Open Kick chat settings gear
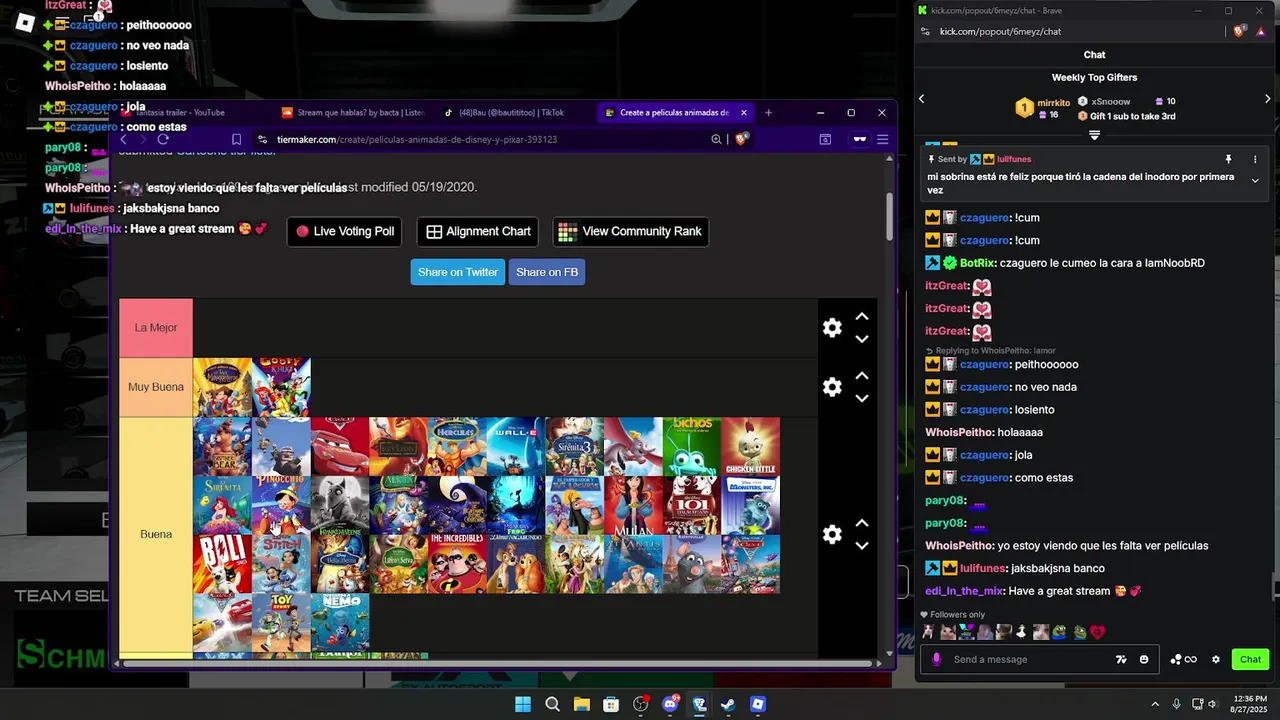Viewport: 1280px width, 720px height. click(x=1216, y=659)
